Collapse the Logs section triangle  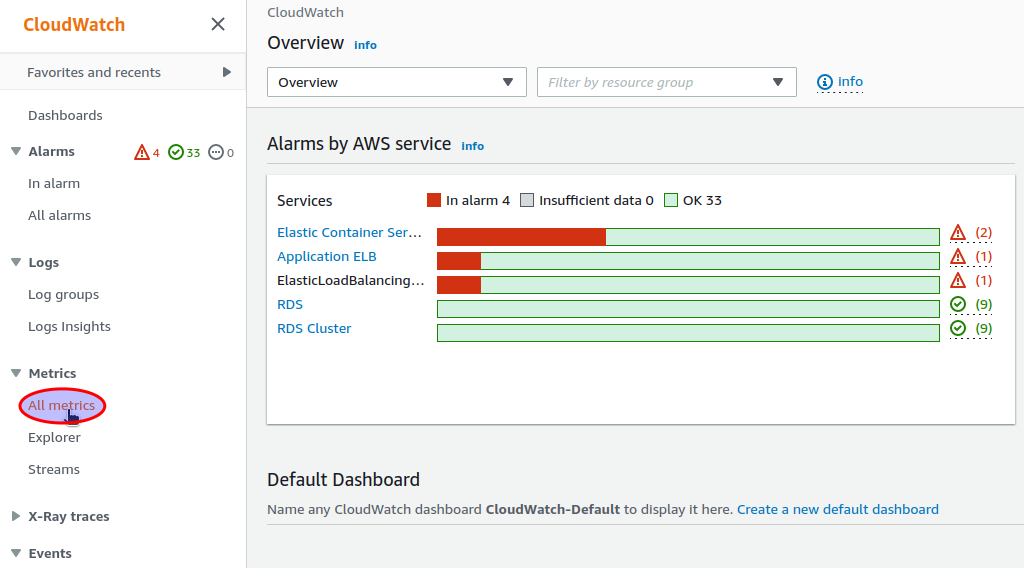16,262
